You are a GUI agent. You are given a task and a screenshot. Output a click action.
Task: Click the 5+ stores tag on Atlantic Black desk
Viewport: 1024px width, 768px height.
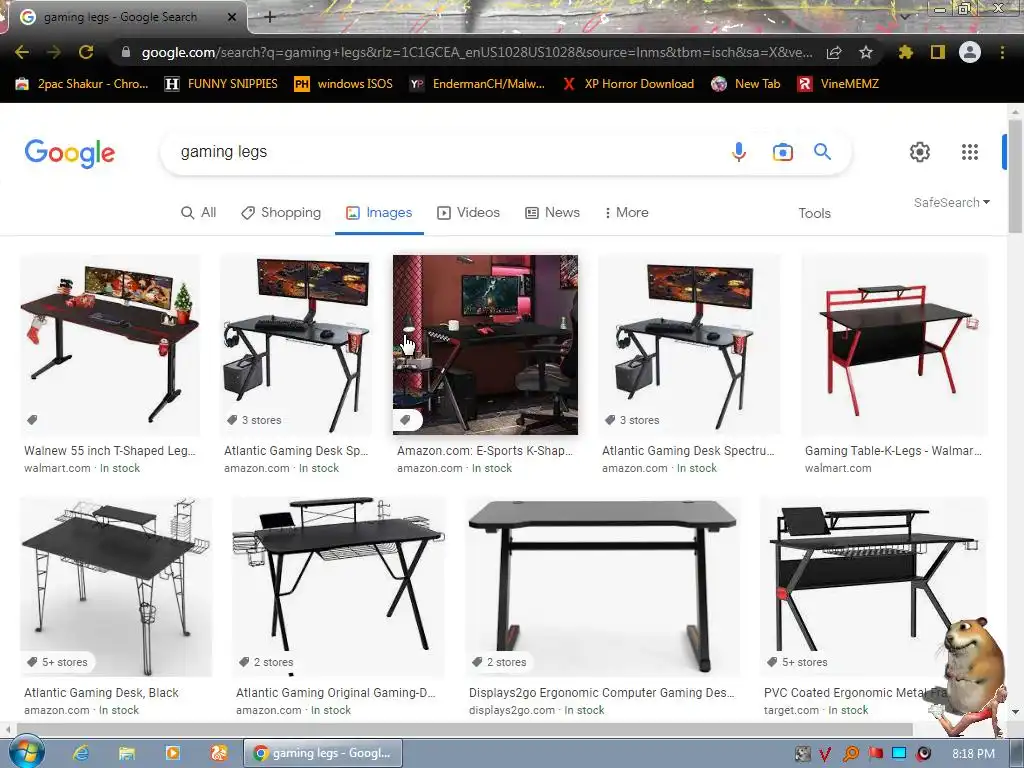point(57,662)
